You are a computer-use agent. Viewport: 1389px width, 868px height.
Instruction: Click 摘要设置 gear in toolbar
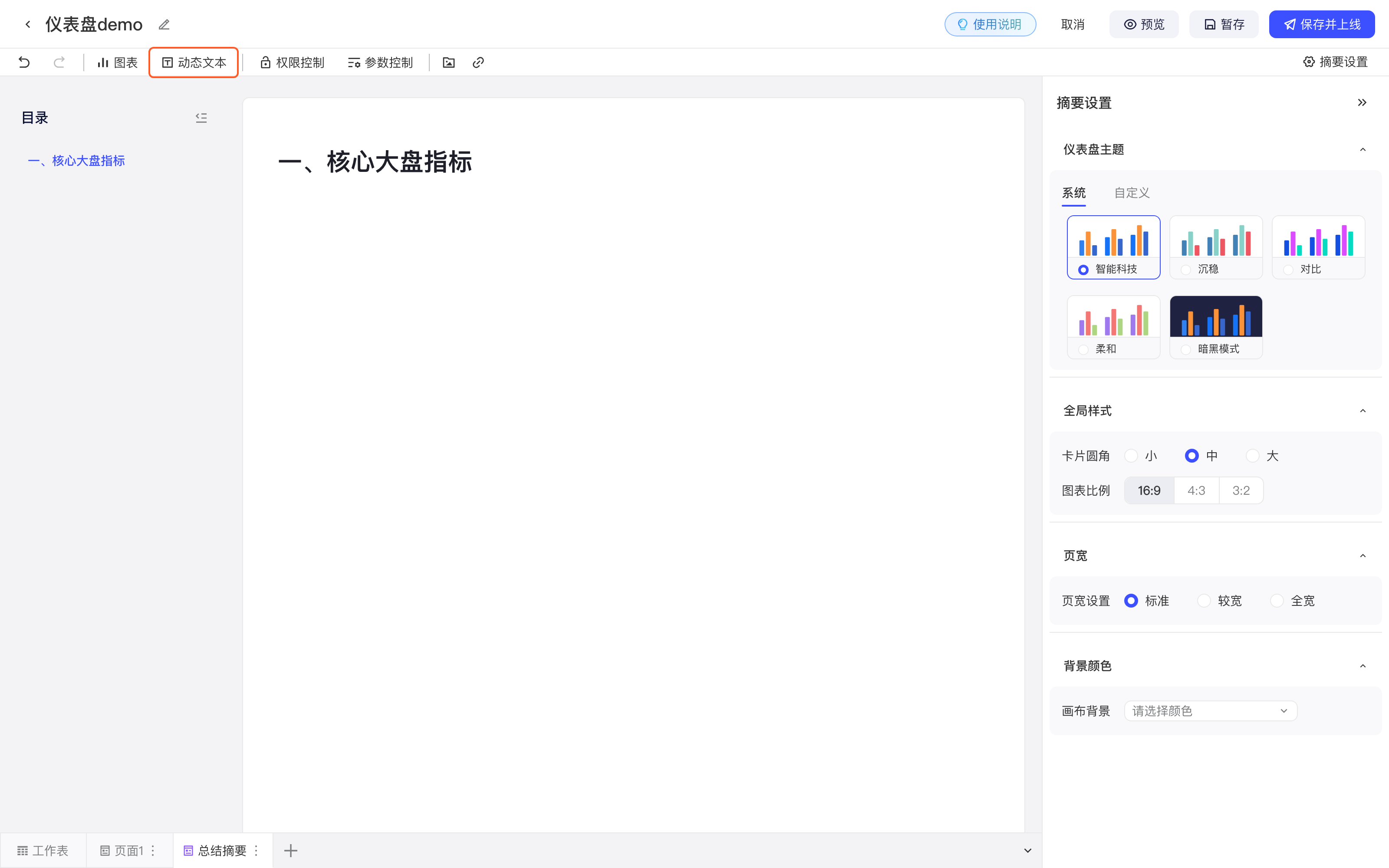tap(1335, 62)
